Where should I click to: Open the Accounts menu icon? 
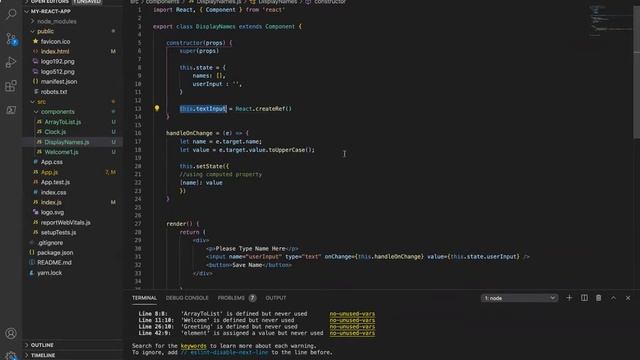click(x=11, y=333)
